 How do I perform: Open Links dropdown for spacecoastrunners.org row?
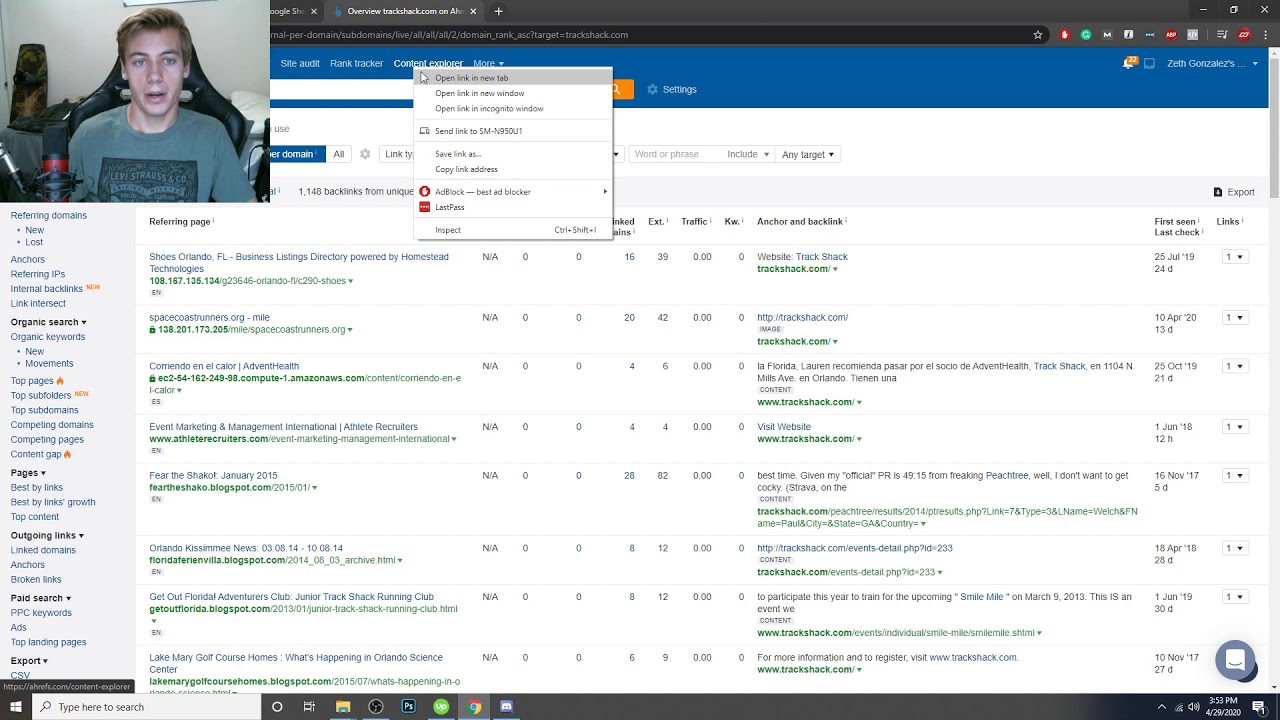point(1235,318)
